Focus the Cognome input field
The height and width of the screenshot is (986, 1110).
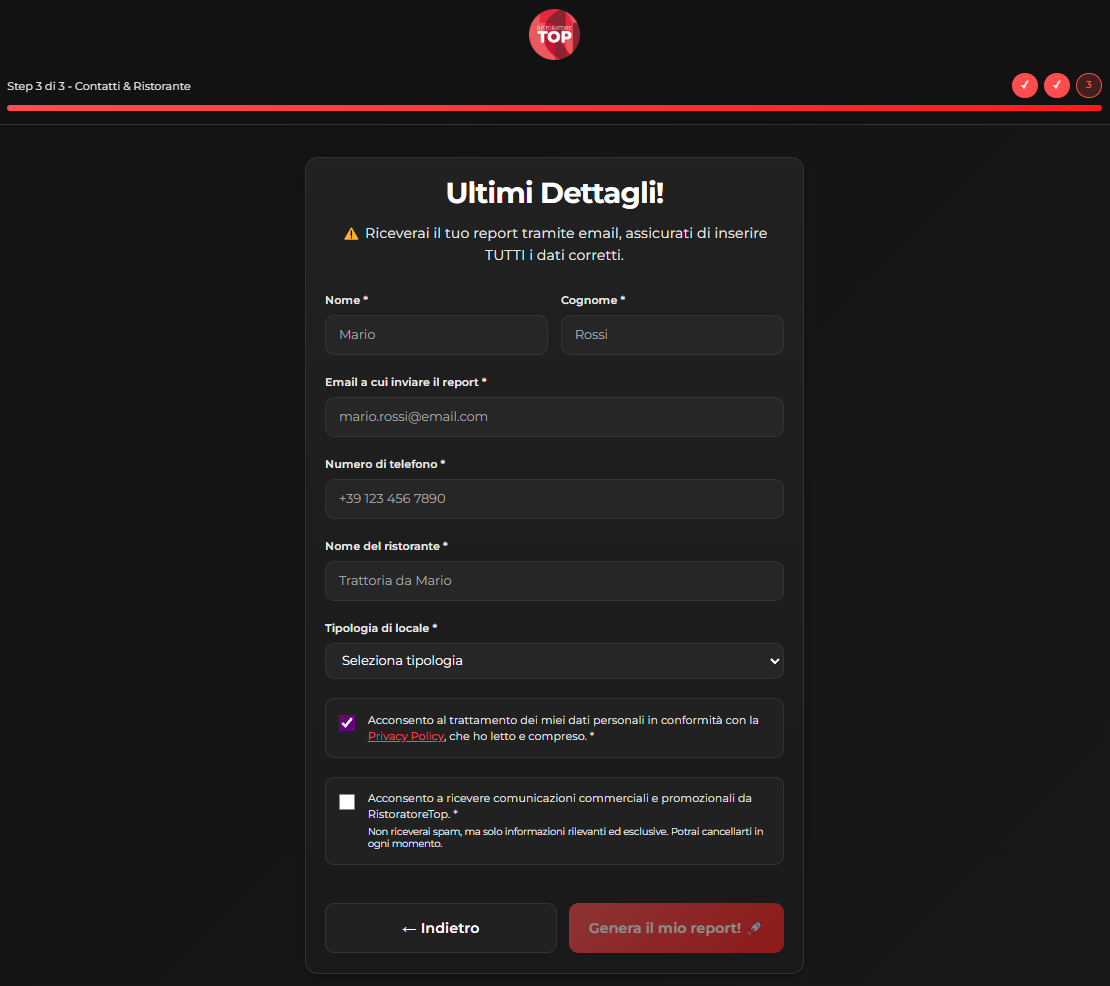click(x=672, y=335)
